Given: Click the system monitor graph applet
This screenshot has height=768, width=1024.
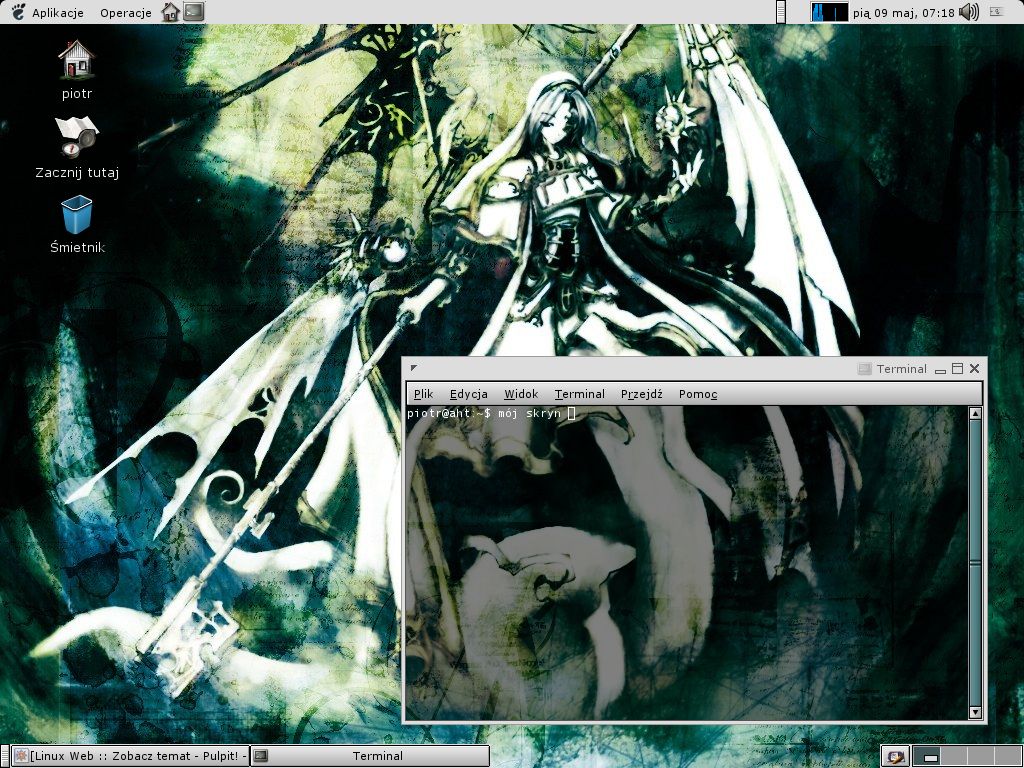Looking at the screenshot, I should [x=829, y=12].
